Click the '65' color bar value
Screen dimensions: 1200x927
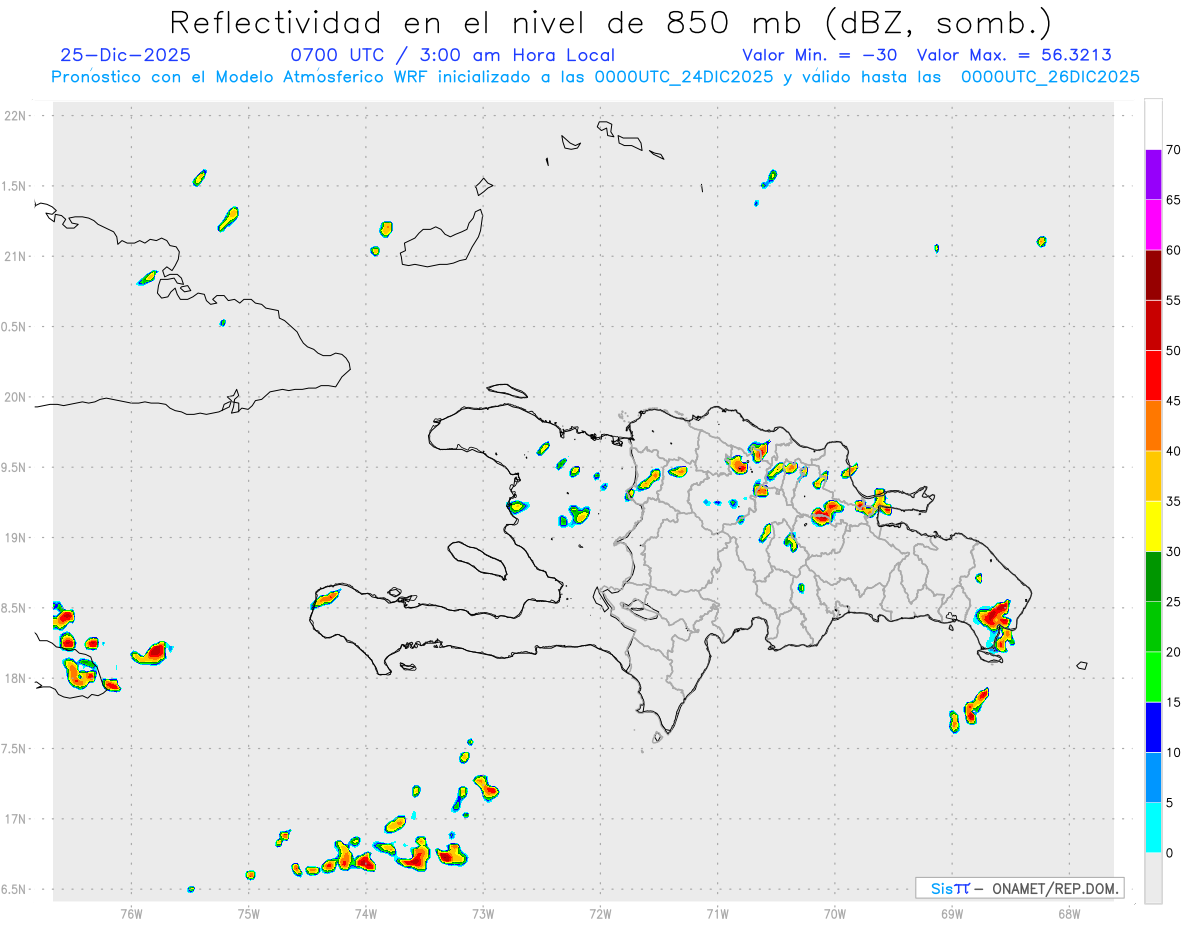(1173, 200)
